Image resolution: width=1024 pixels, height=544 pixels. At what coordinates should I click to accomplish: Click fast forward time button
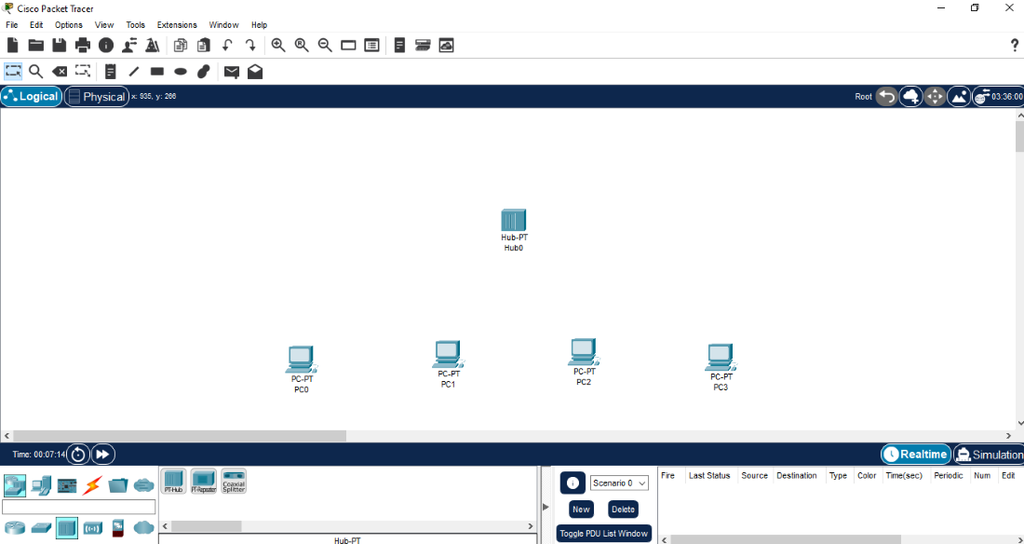(103, 455)
